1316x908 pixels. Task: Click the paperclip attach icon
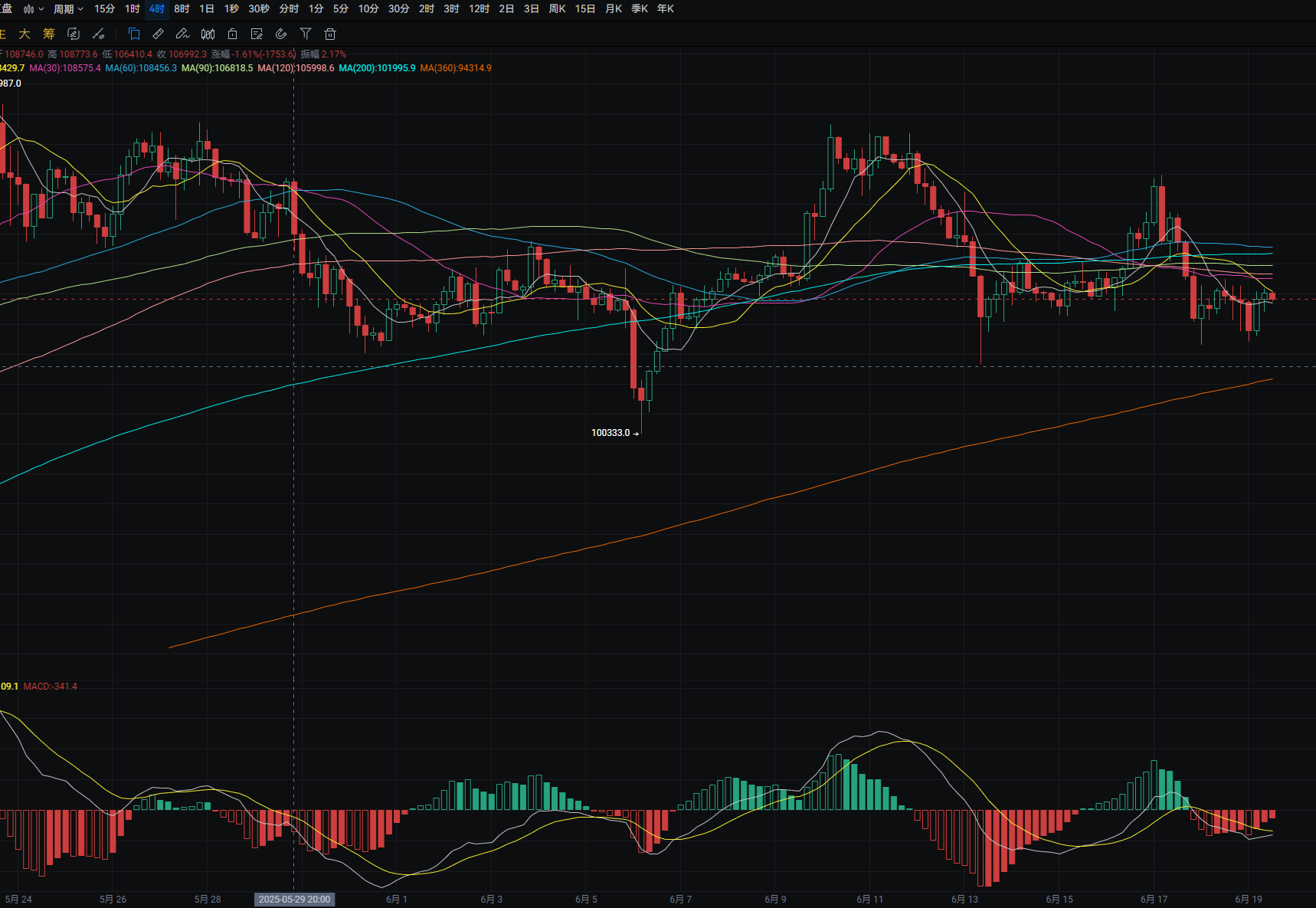(x=281, y=34)
